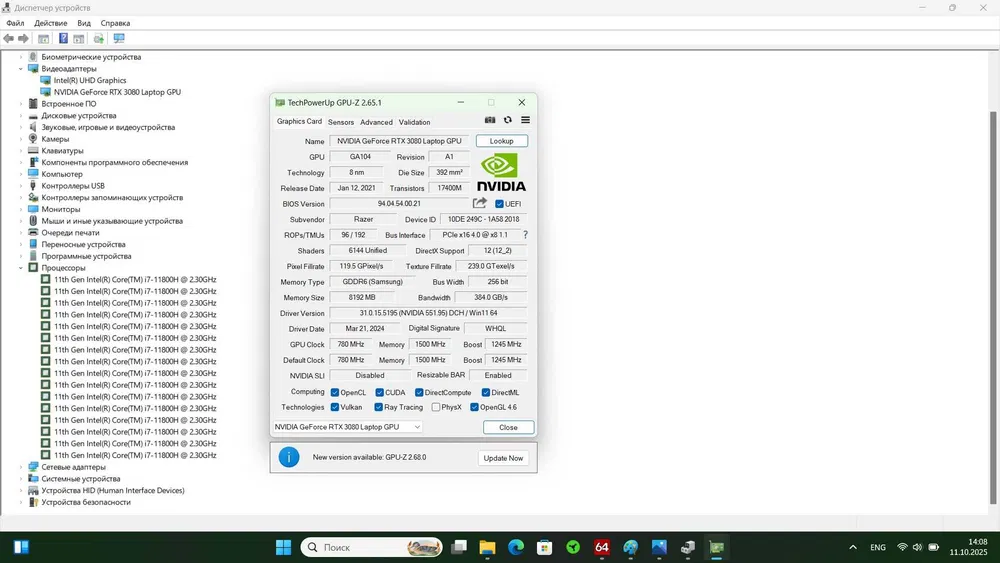The height and width of the screenshot is (563, 1000).
Task: Click the Update Now button
Action: click(502, 458)
